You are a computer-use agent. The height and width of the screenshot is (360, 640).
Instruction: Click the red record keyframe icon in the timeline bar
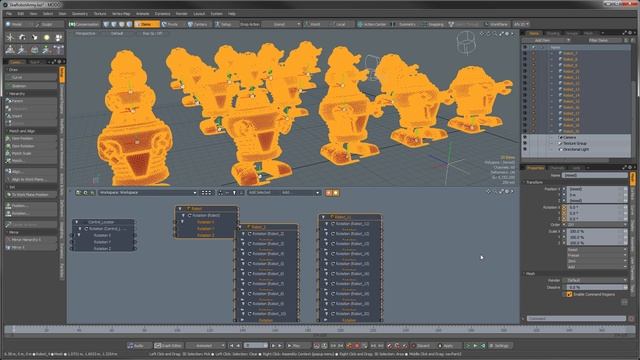(356, 346)
